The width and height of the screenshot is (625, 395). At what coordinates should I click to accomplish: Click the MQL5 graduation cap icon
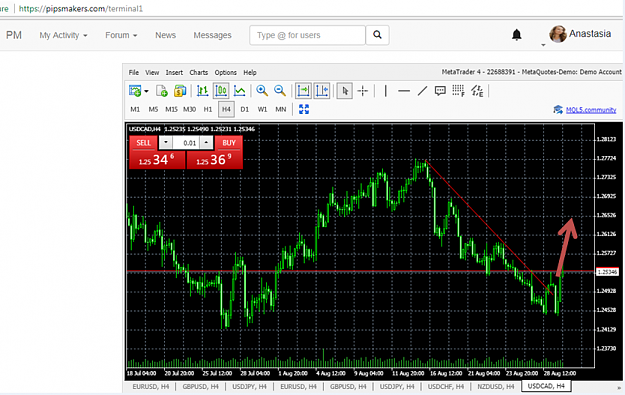pos(558,110)
